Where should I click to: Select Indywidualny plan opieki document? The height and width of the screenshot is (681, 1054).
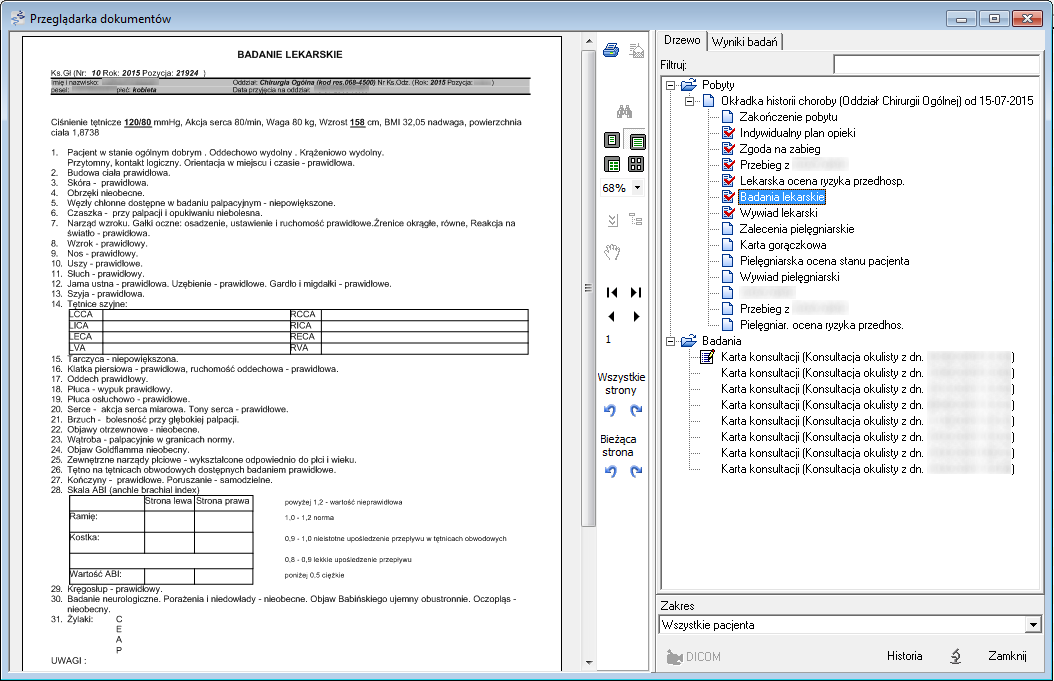tap(797, 133)
